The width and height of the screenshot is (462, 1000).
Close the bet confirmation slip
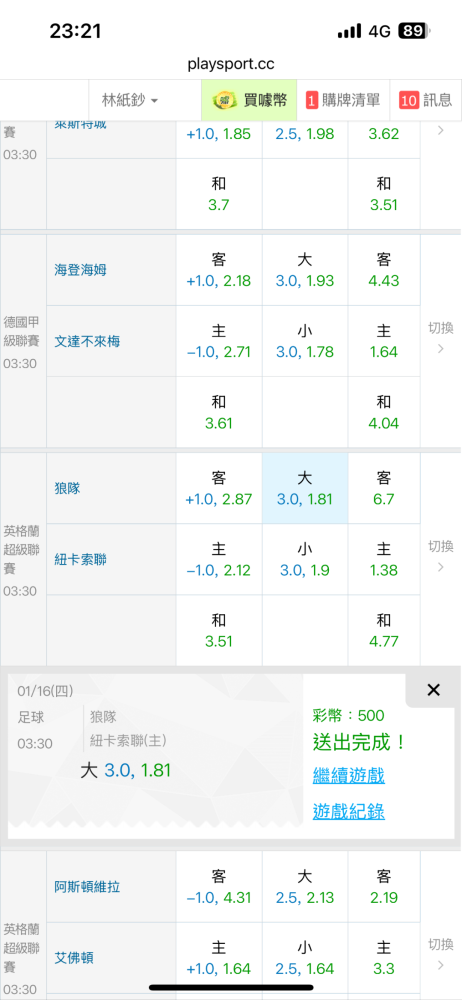[x=433, y=689]
